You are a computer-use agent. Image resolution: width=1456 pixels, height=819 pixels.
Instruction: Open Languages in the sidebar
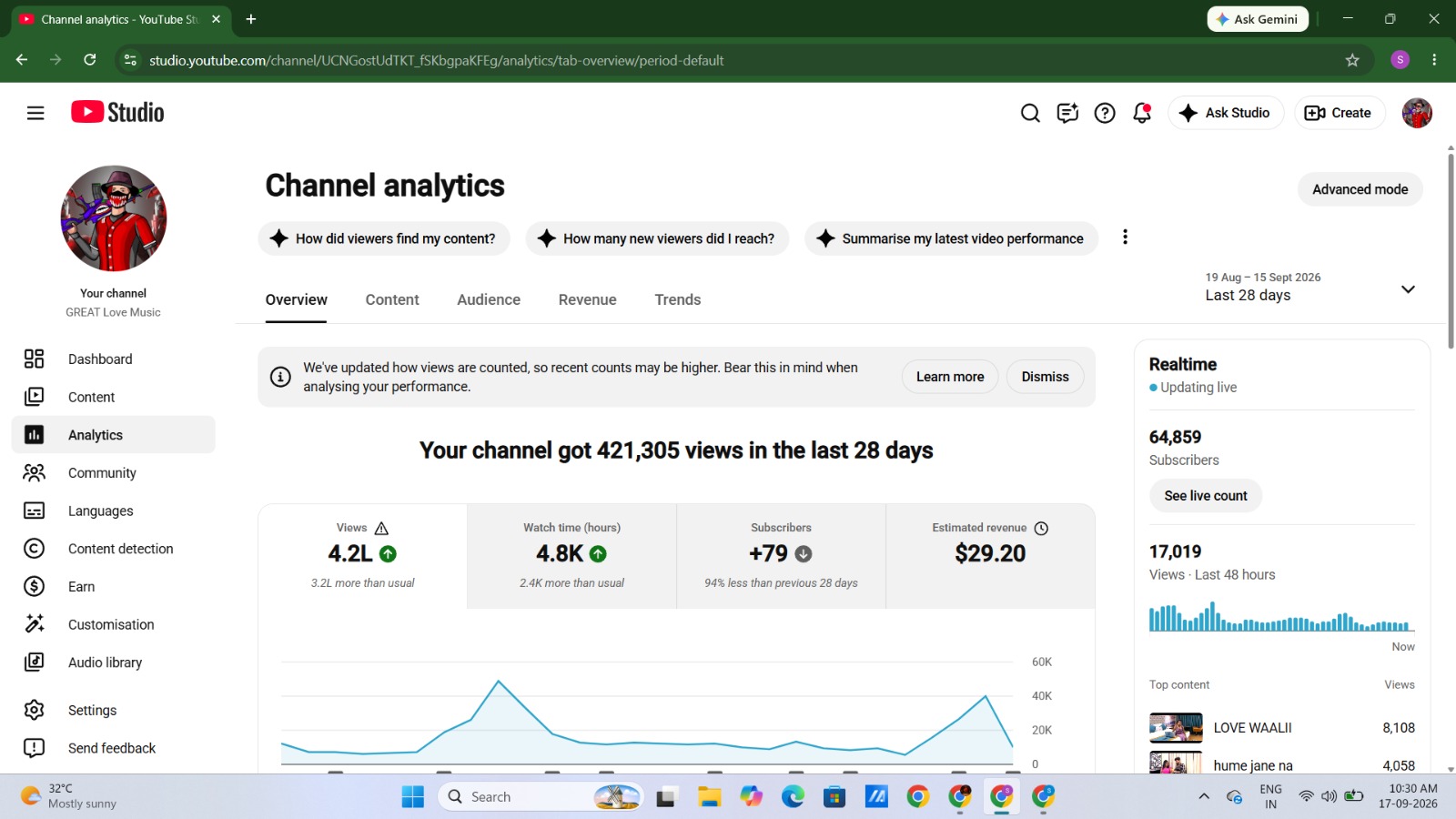(114, 511)
